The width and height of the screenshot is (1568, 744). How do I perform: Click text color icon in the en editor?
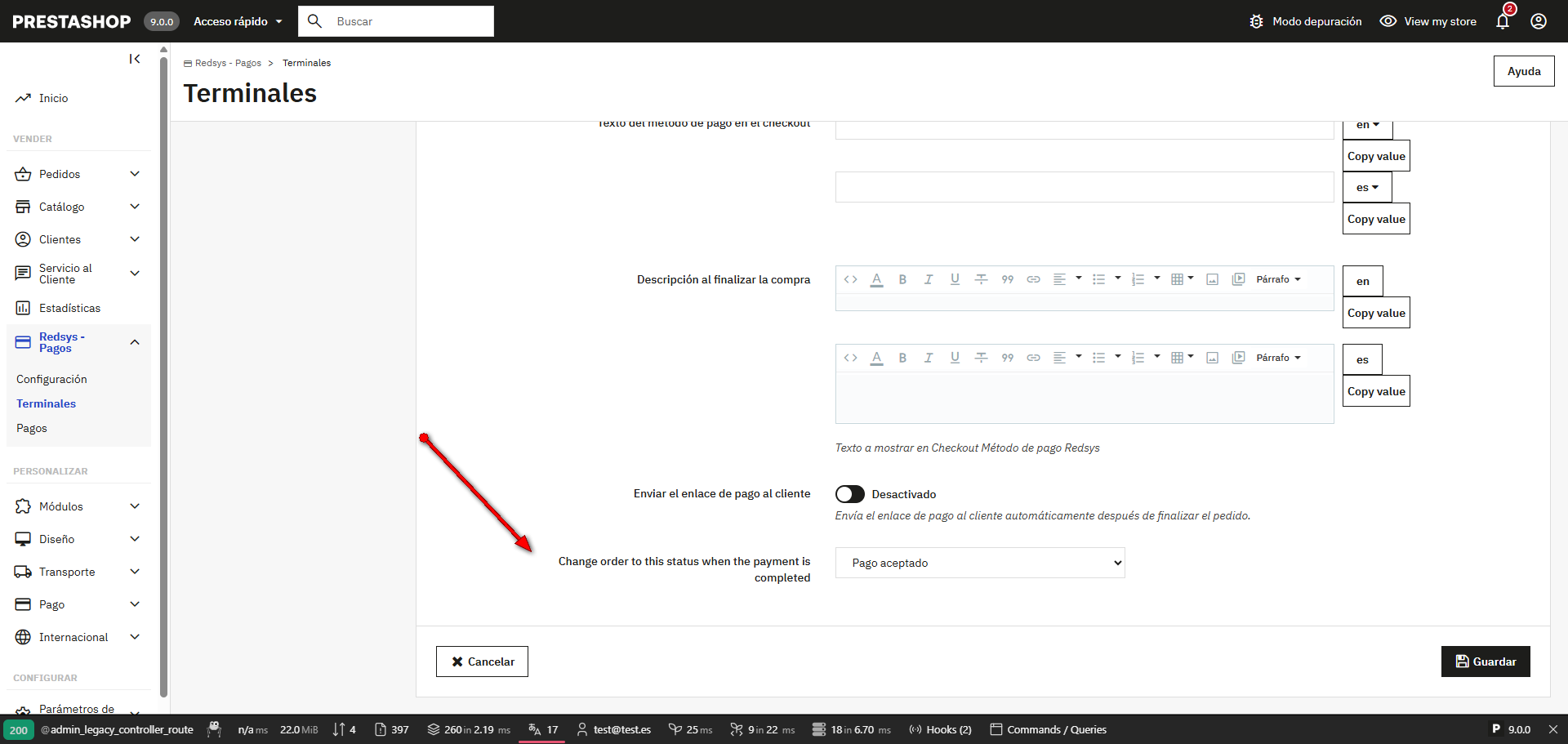[x=876, y=279]
